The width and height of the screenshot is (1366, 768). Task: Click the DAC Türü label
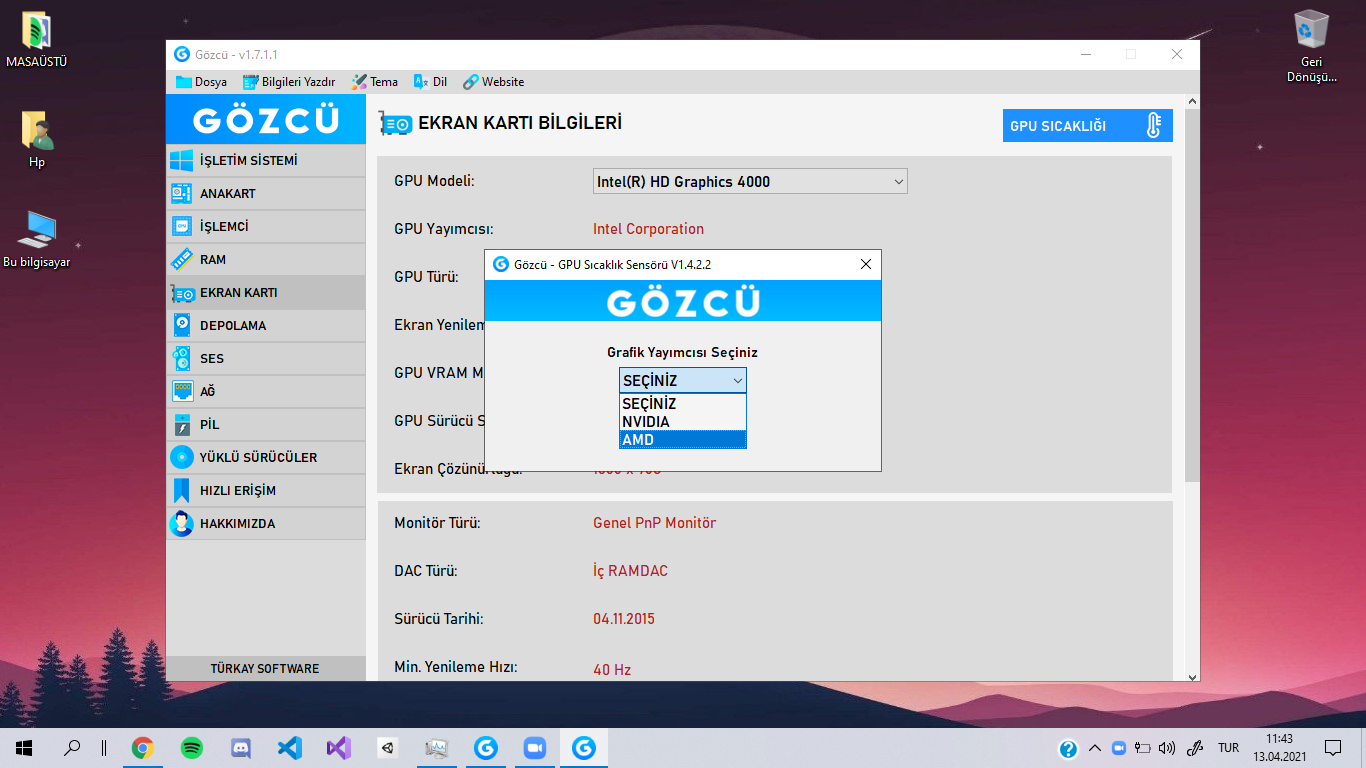[425, 571]
